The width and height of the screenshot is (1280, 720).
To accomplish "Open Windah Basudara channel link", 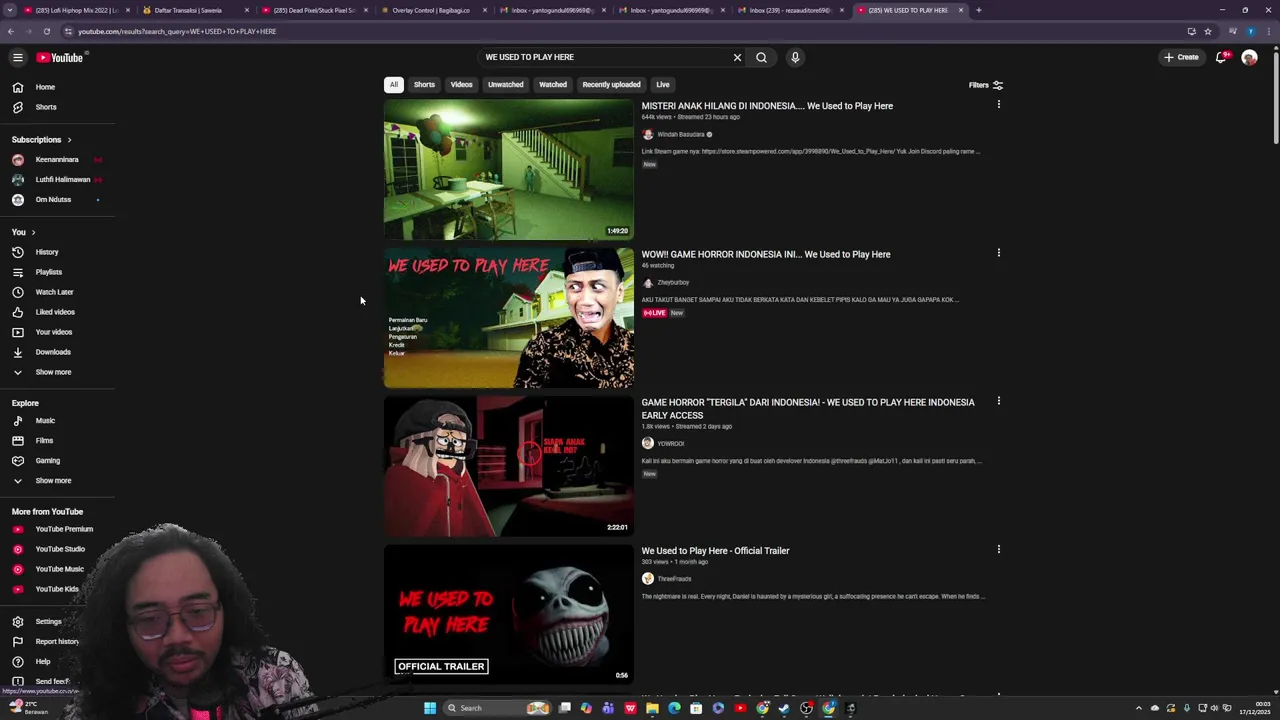I will [x=681, y=134].
